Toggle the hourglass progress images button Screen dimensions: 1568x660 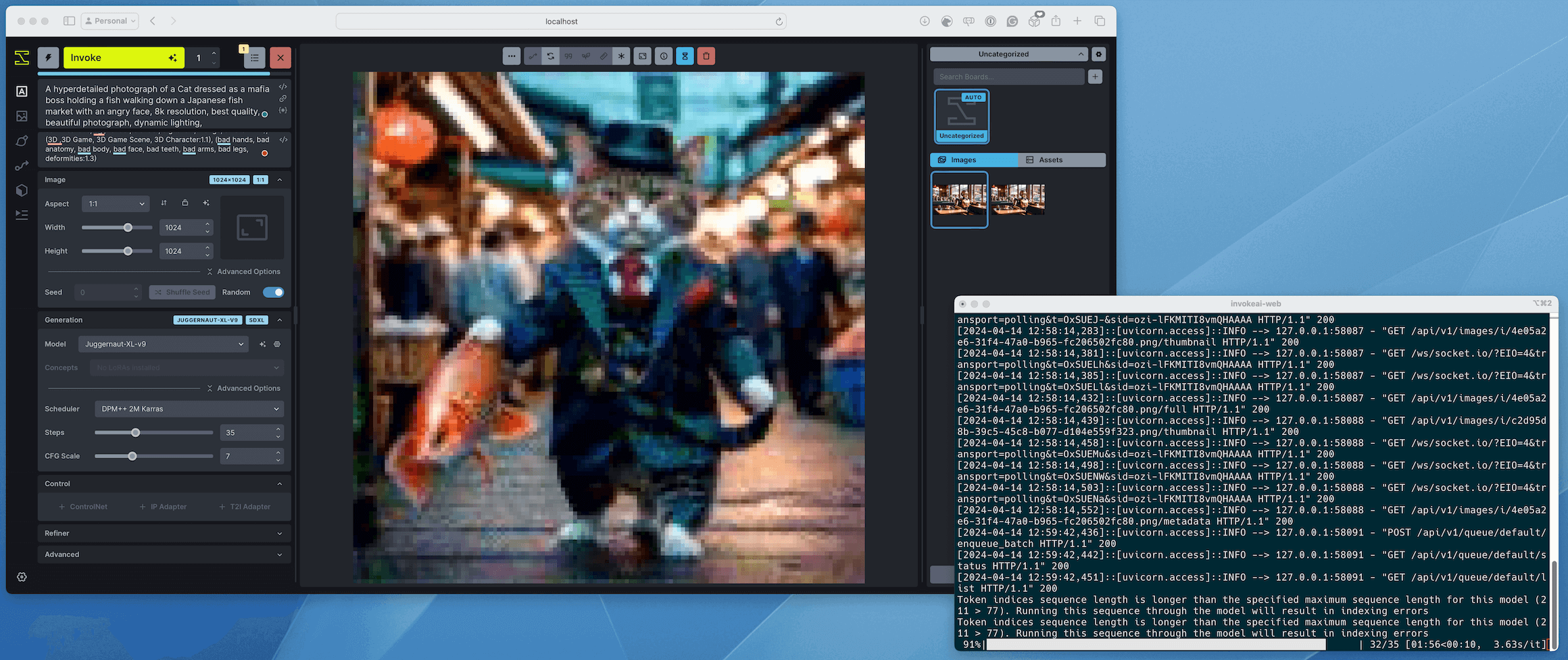[x=685, y=56]
